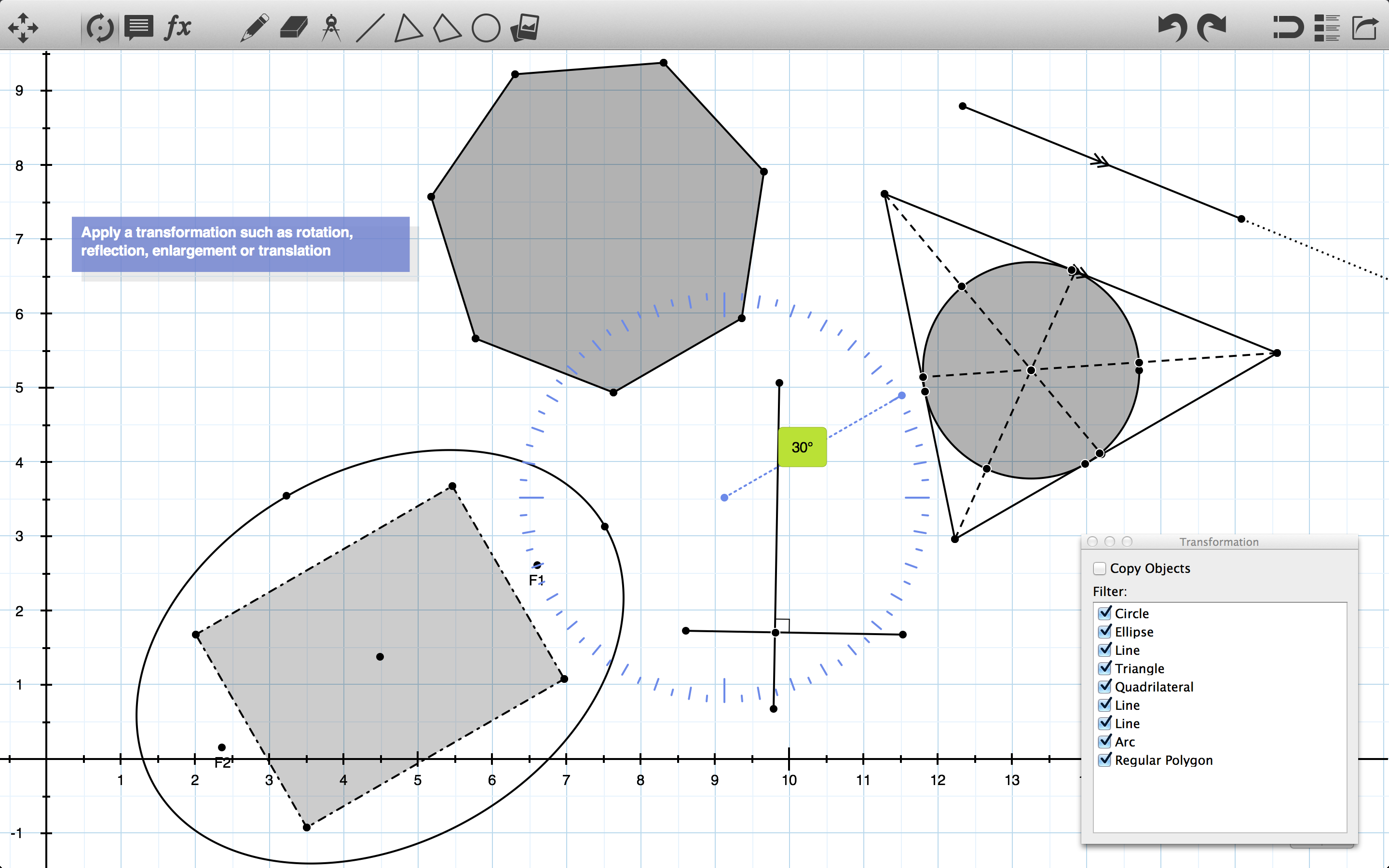Select the Circle tool
This screenshot has width=1389, height=868.
click(x=486, y=27)
